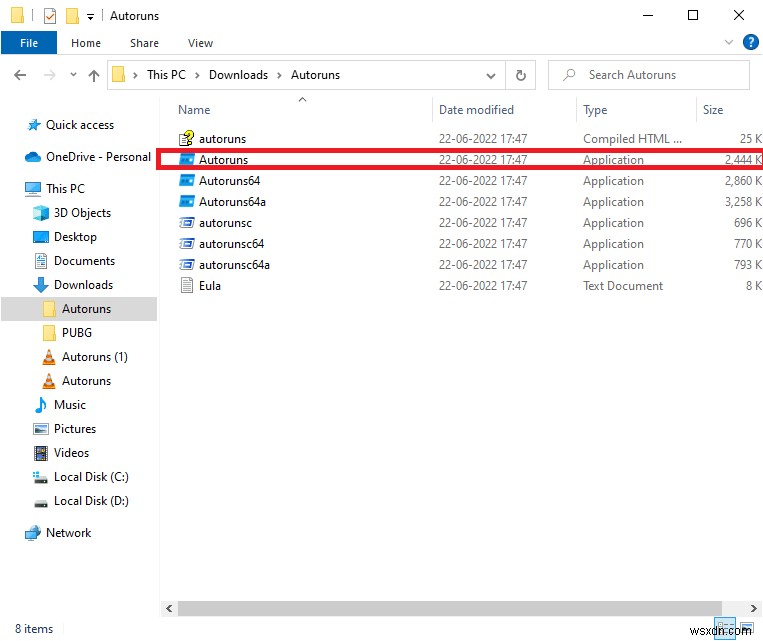Click the Documents icon in sidebar
The height and width of the screenshot is (641, 763).
point(41,261)
